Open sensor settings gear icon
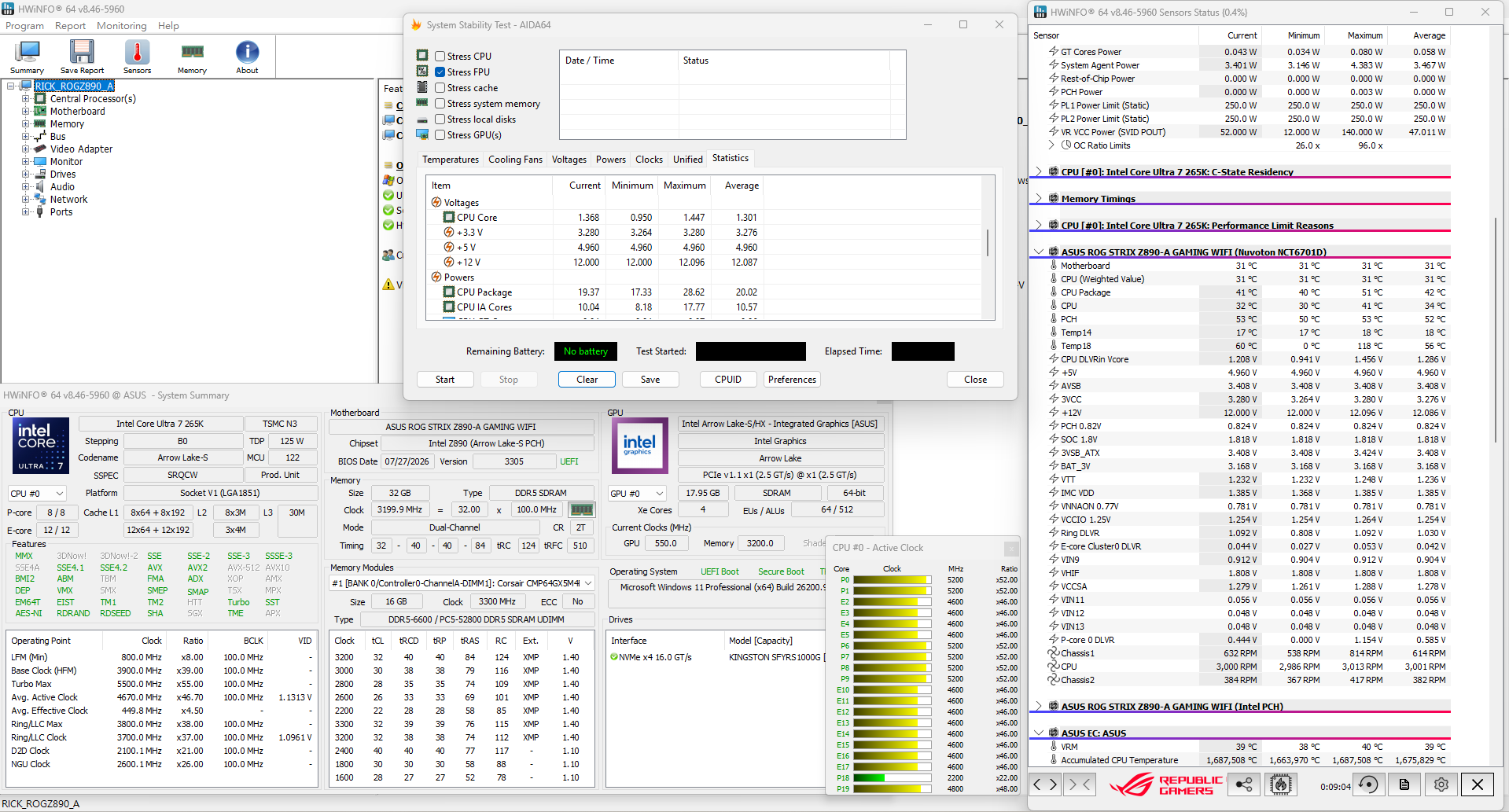The width and height of the screenshot is (1509, 812). click(1441, 784)
